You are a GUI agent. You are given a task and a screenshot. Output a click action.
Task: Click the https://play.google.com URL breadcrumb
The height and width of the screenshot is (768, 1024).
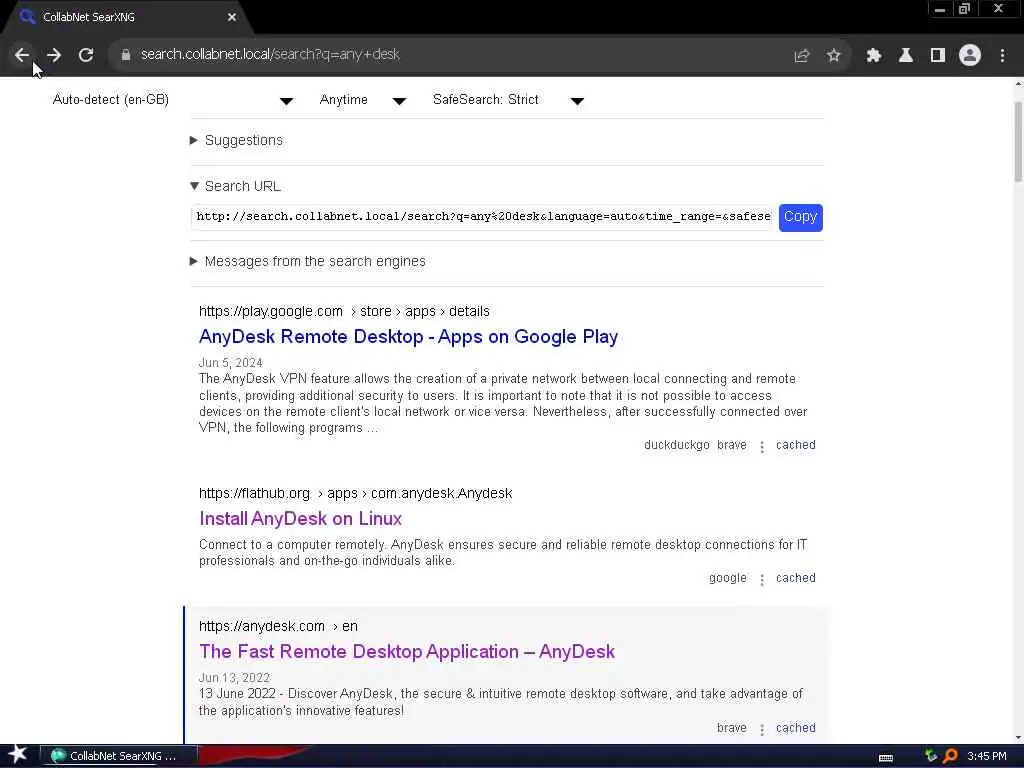344,312
